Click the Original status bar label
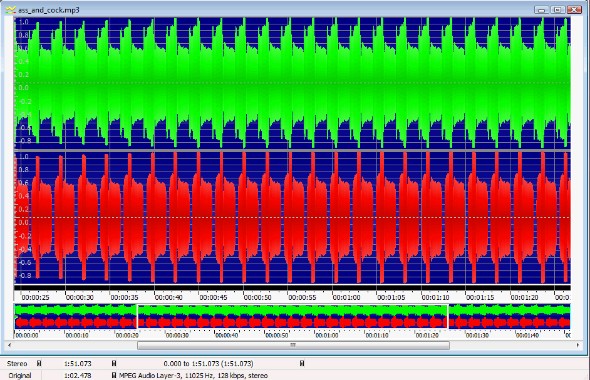Viewport: 590px width, 380px height. [x=20, y=375]
